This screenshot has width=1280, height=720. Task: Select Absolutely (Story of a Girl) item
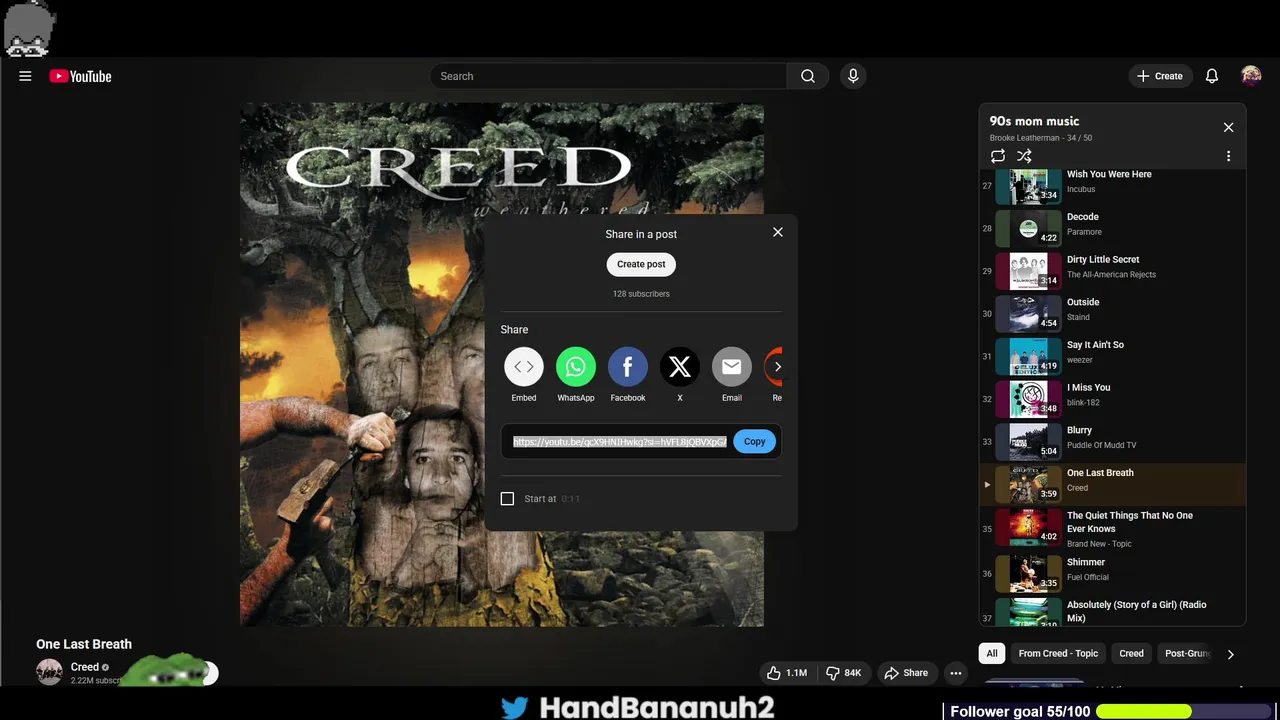tap(1112, 611)
